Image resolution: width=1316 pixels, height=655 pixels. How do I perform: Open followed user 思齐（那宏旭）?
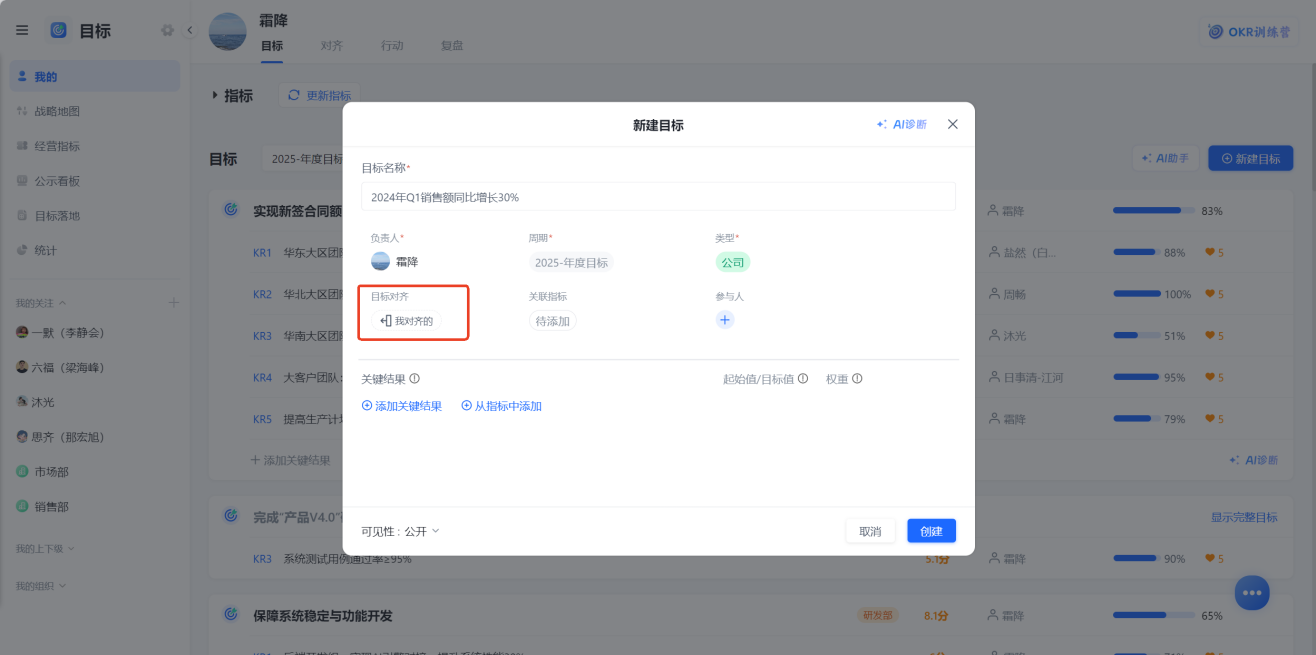[x=60, y=437]
